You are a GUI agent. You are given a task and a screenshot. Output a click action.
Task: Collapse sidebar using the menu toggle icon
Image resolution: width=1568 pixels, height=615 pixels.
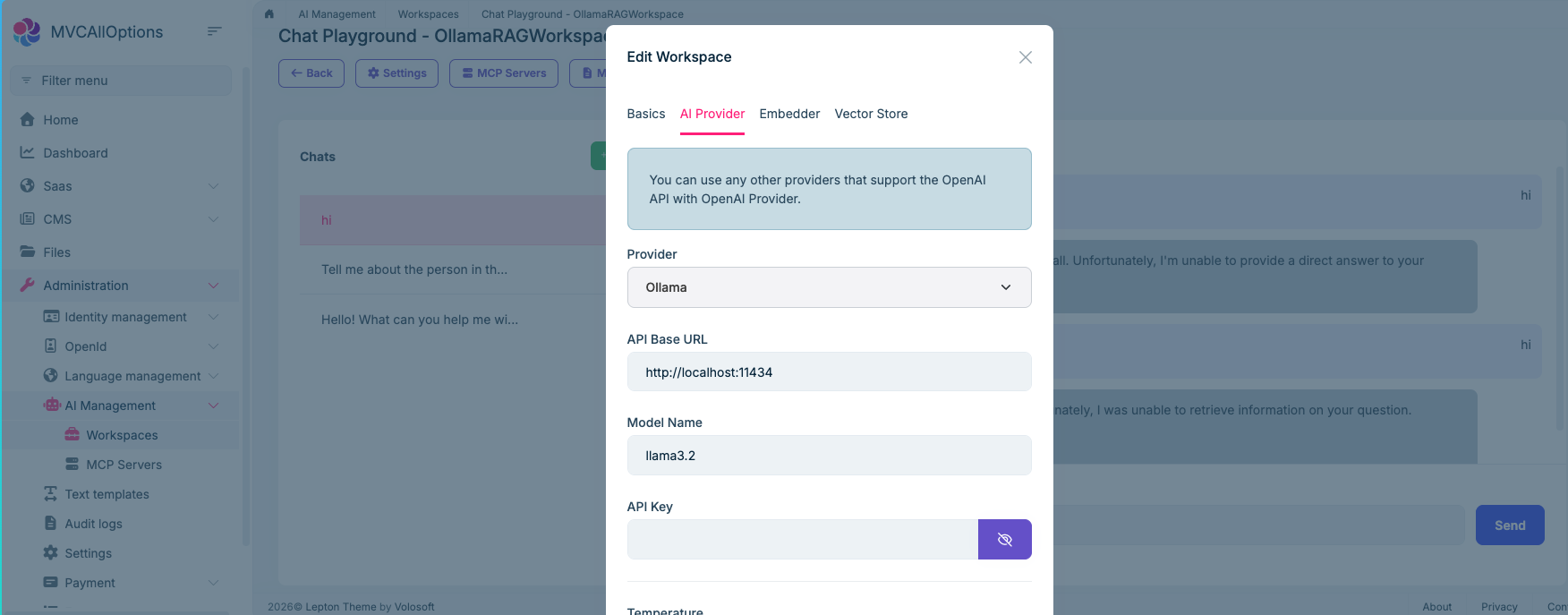click(214, 31)
